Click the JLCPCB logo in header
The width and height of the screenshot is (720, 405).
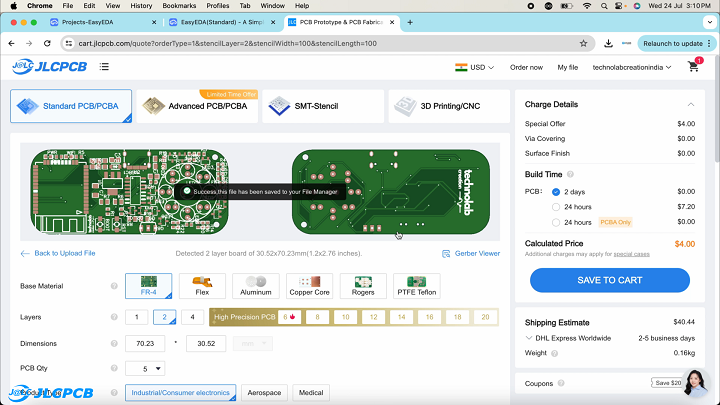pos(50,67)
